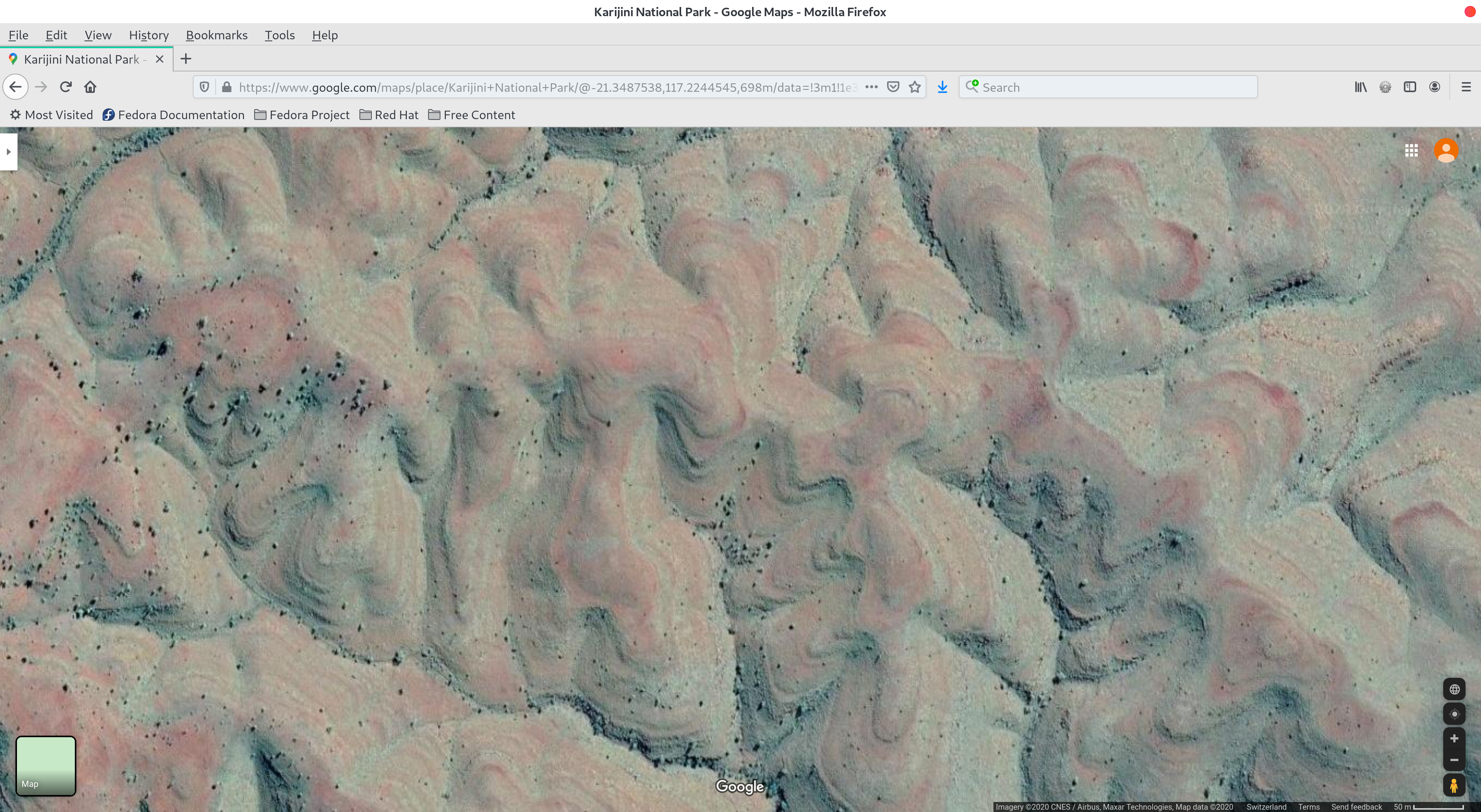
Task: Show the sidebars toggle
Action: pos(1410,88)
